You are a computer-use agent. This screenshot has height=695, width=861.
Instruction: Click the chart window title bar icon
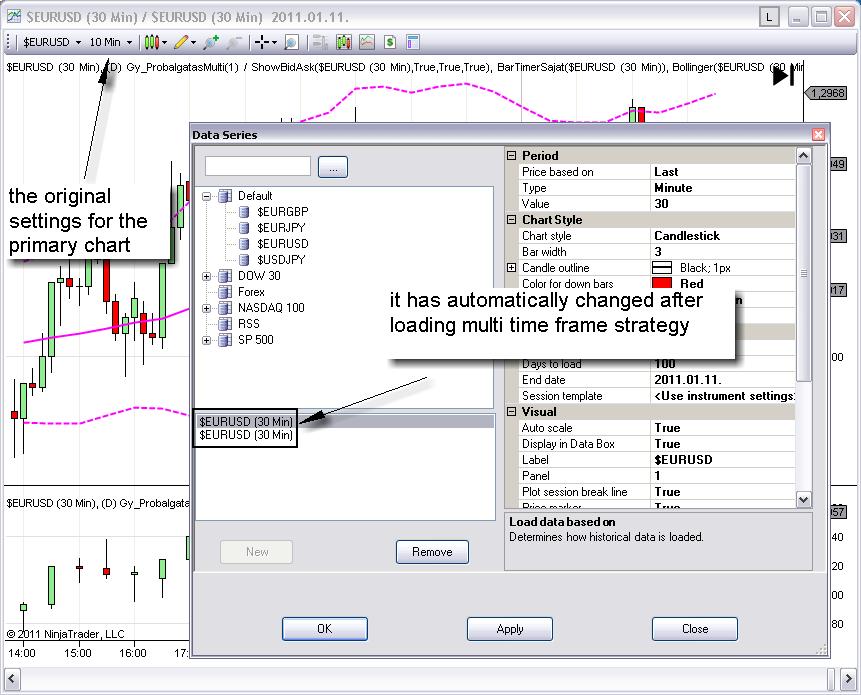click(14, 16)
